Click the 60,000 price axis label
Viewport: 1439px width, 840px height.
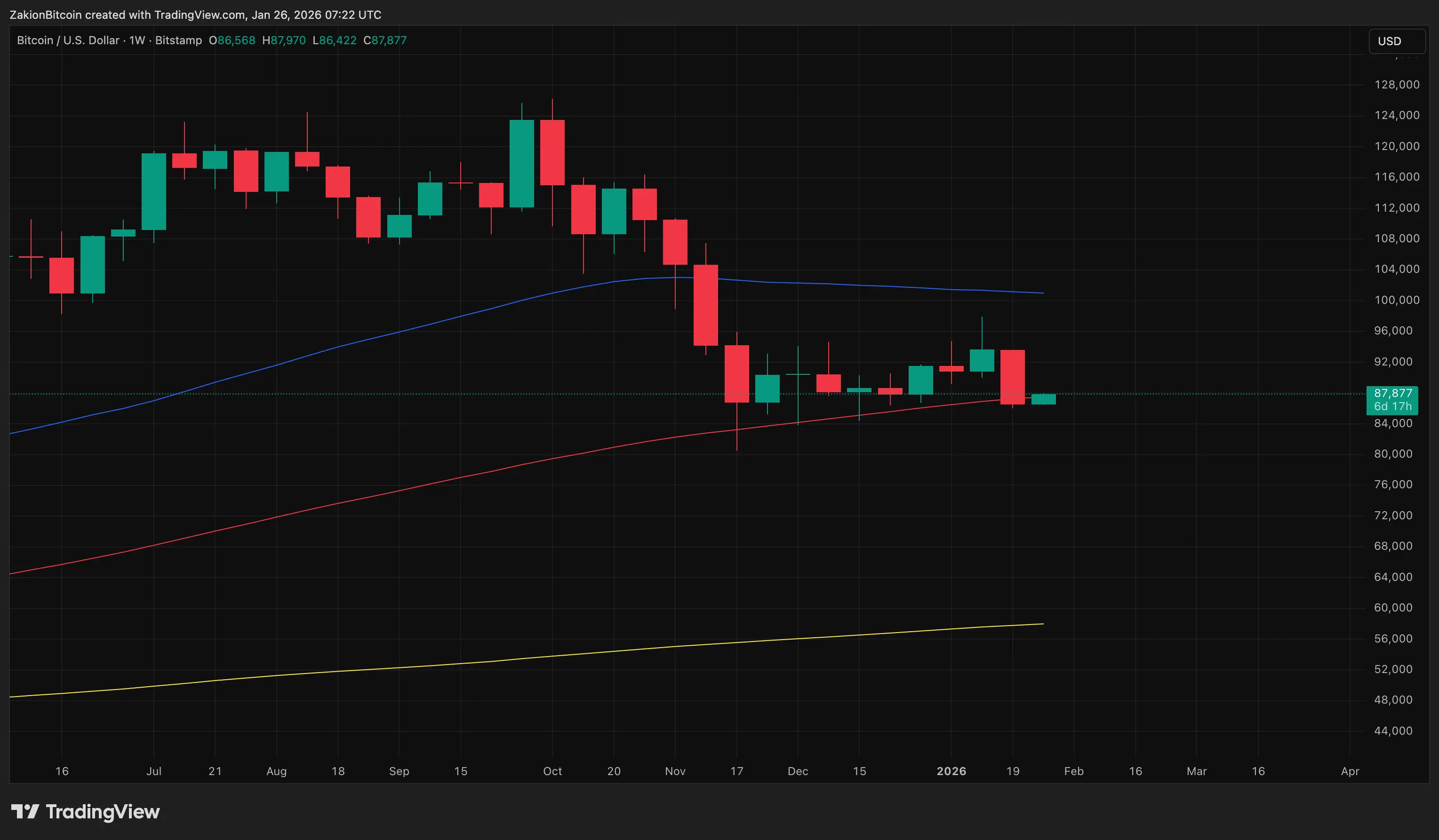(1393, 608)
